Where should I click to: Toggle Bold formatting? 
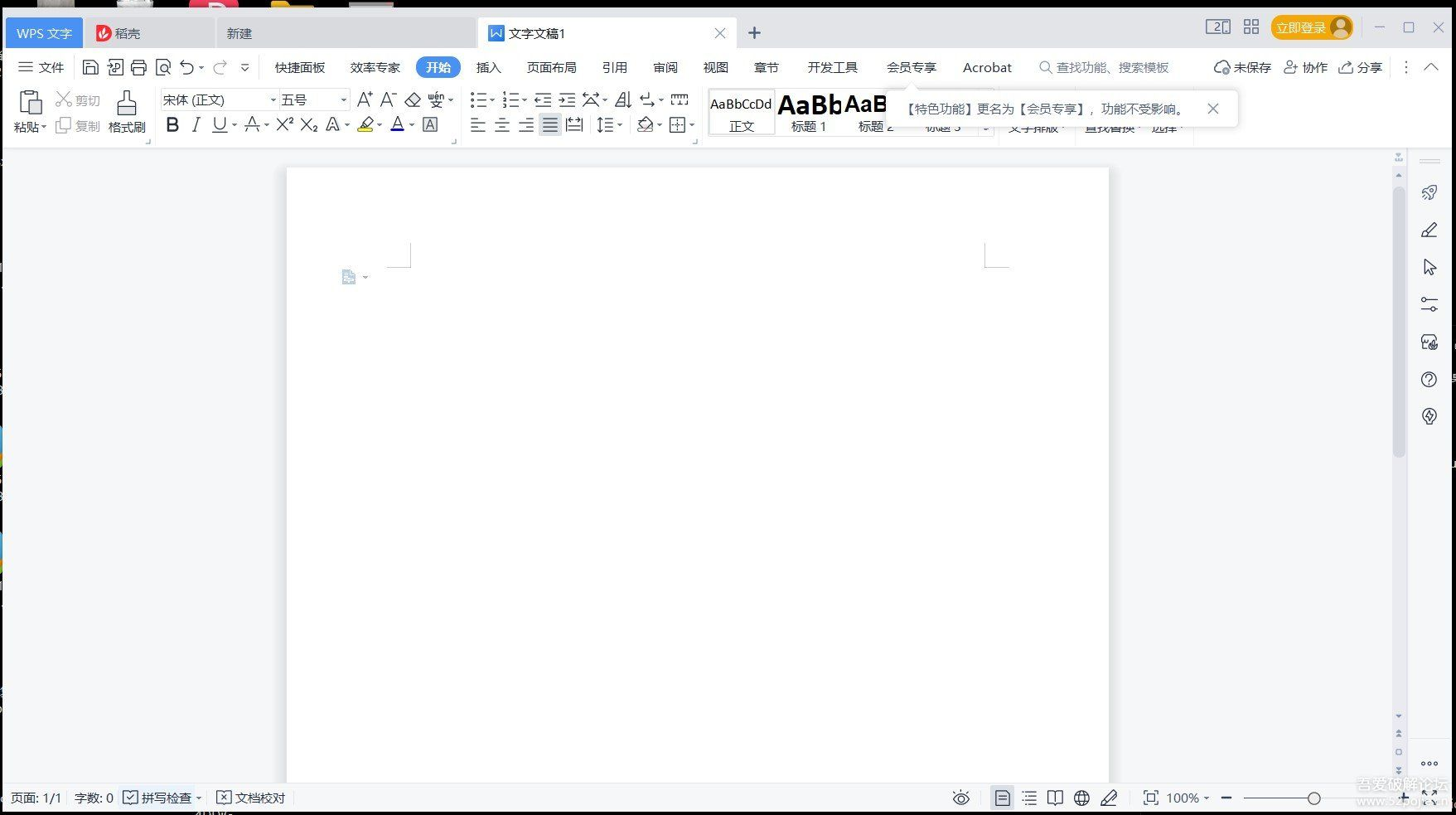[x=172, y=125]
